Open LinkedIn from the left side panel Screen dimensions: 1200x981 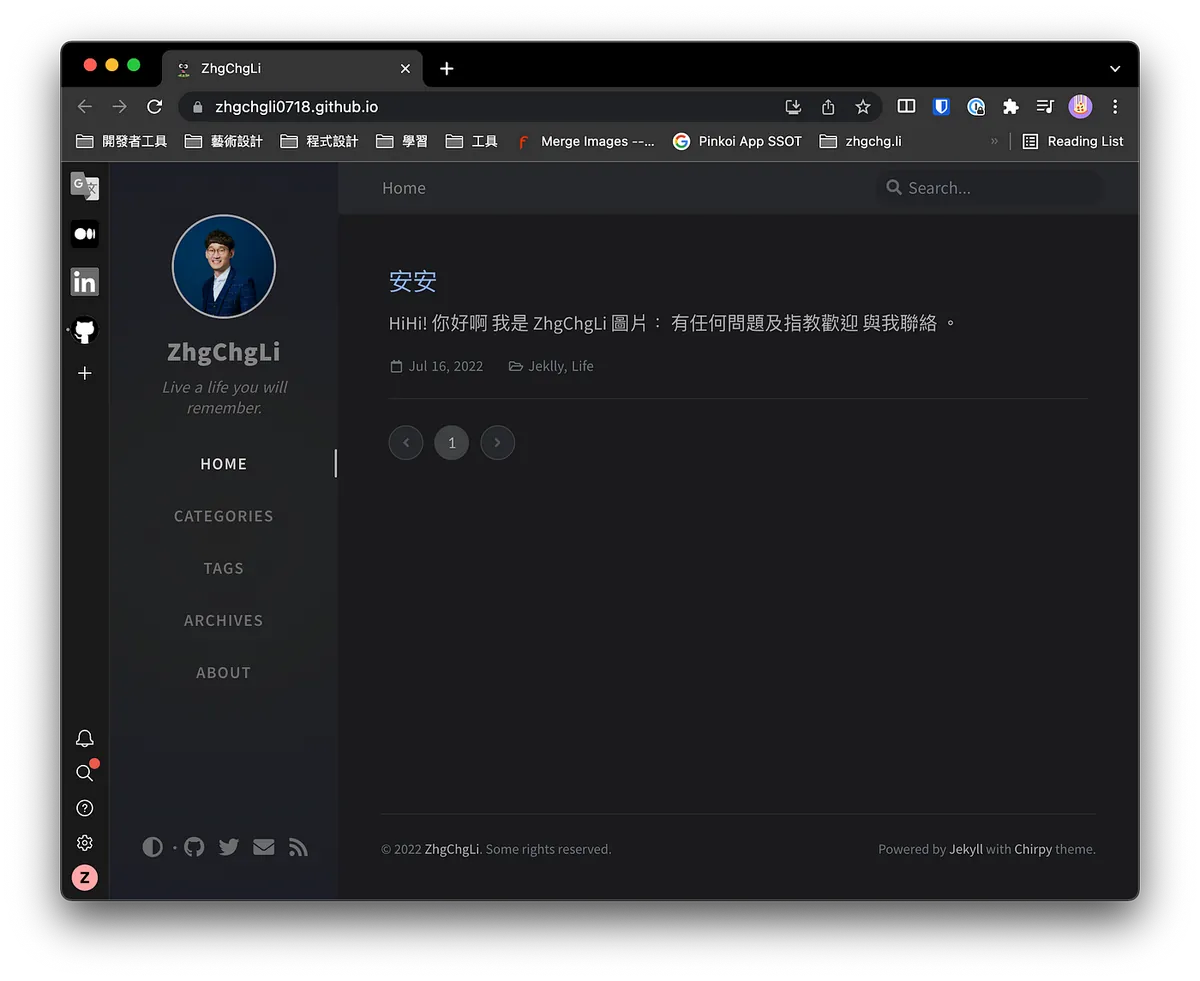(85, 282)
